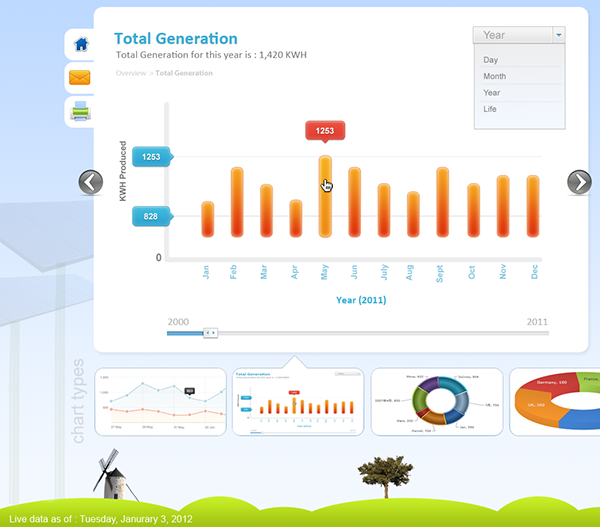The height and width of the screenshot is (527, 600).
Task: Click the Home icon in sidebar
Action: [81, 44]
